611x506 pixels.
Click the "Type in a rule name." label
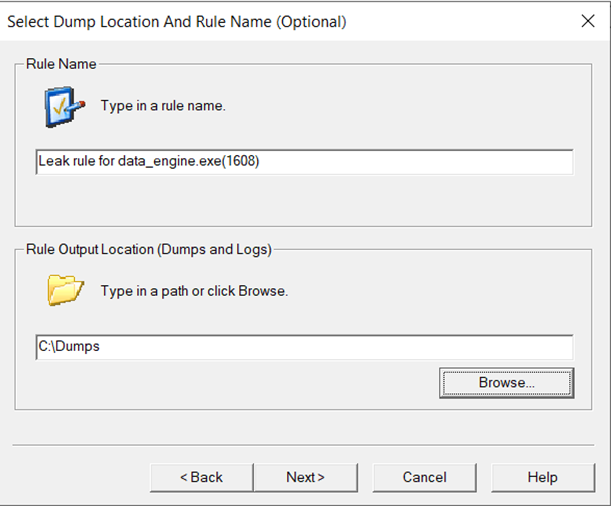163,106
